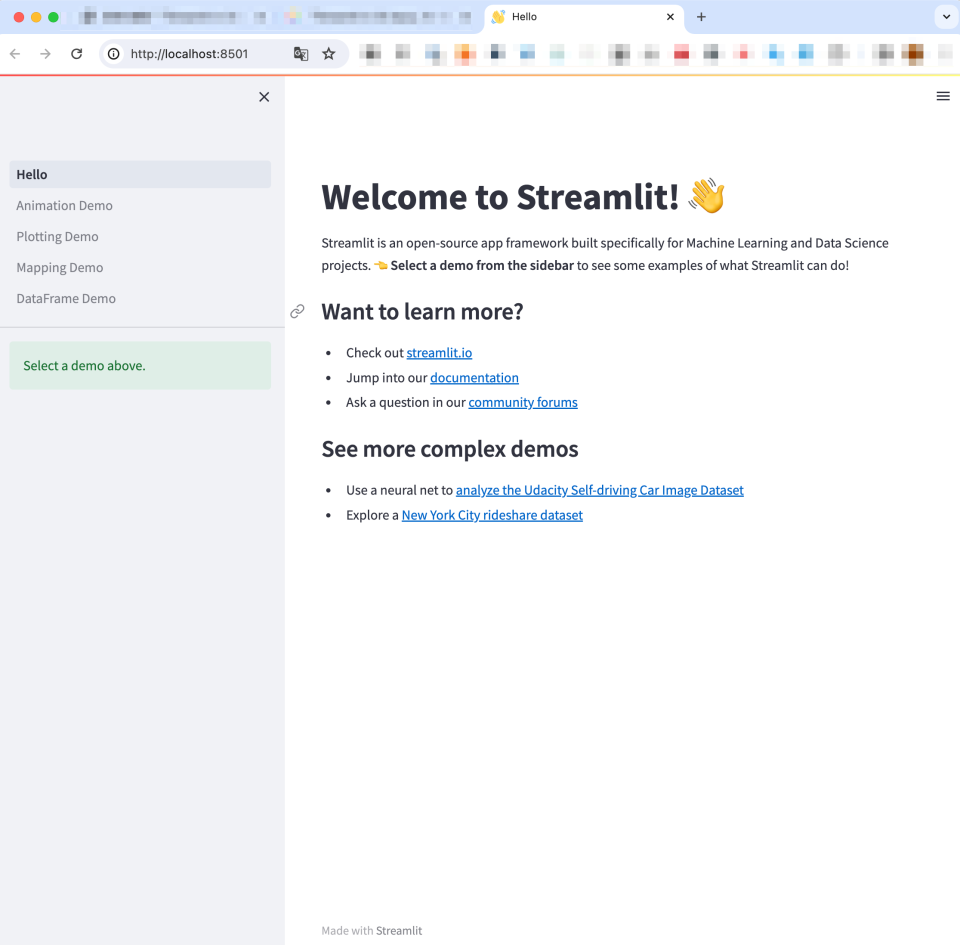960x945 pixels.
Task: Click the site info icon in address bar
Action: click(x=113, y=53)
